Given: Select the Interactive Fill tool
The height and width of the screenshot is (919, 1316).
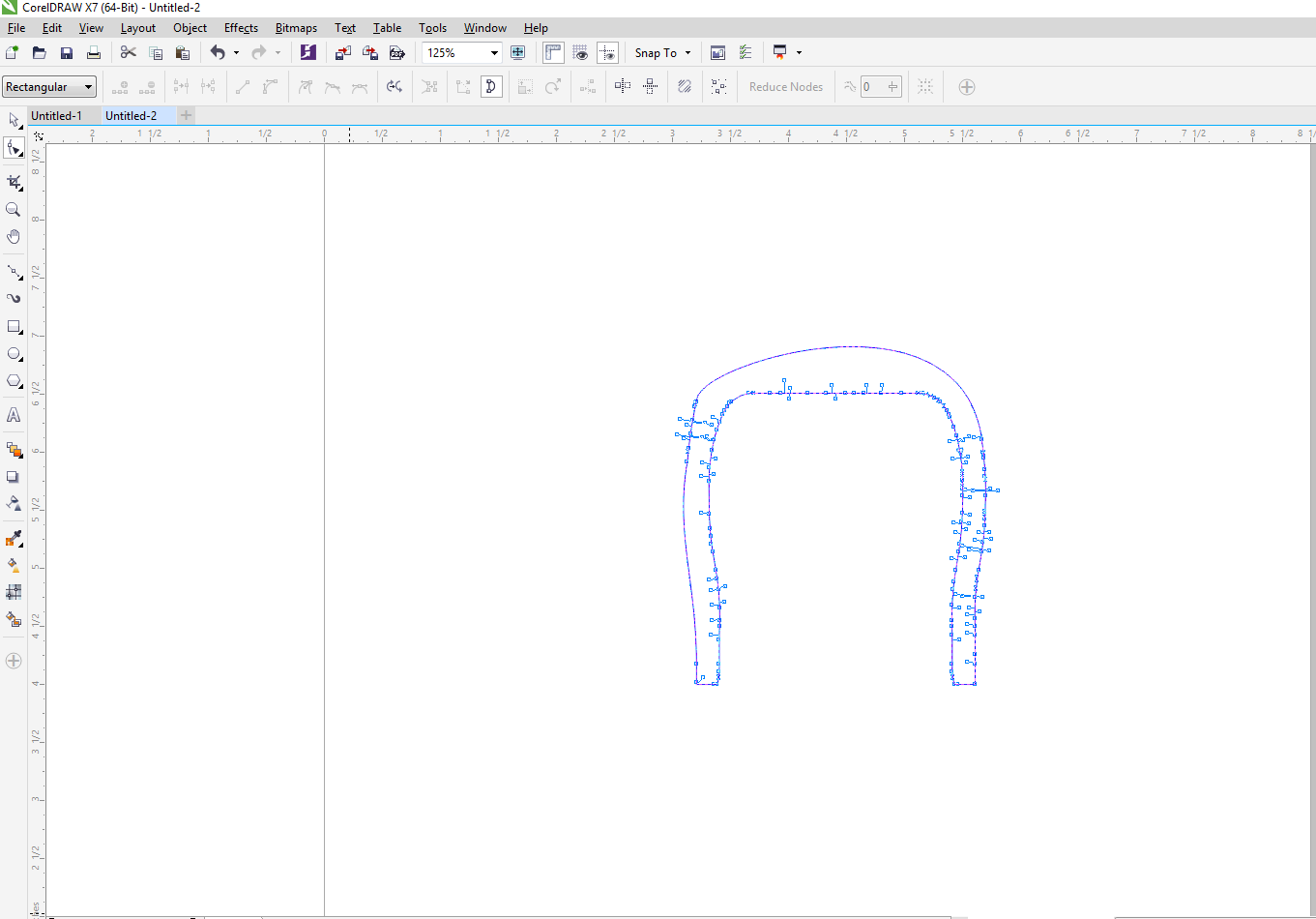Looking at the screenshot, I should 14,565.
